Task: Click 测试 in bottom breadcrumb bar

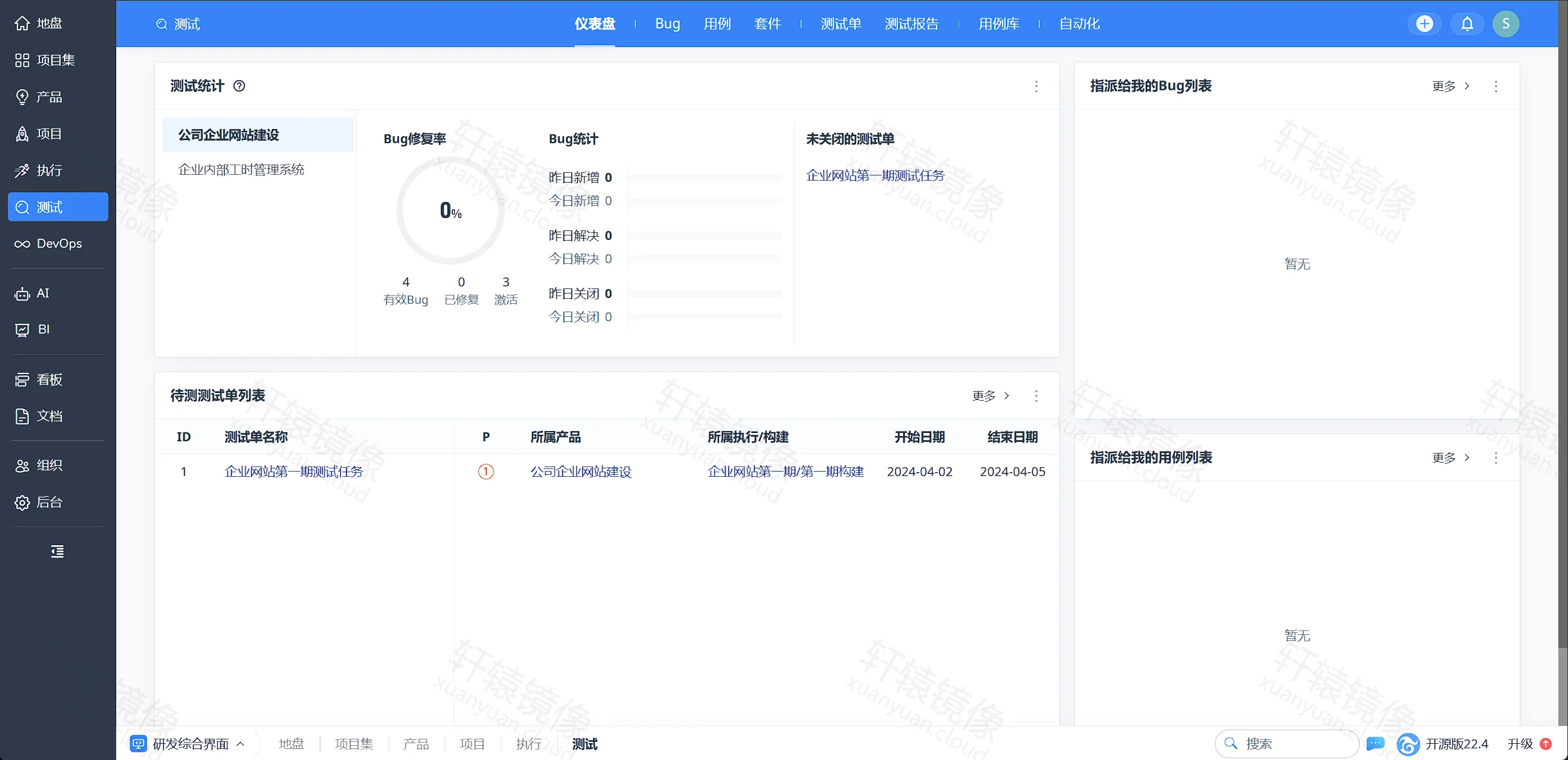Action: click(x=584, y=744)
